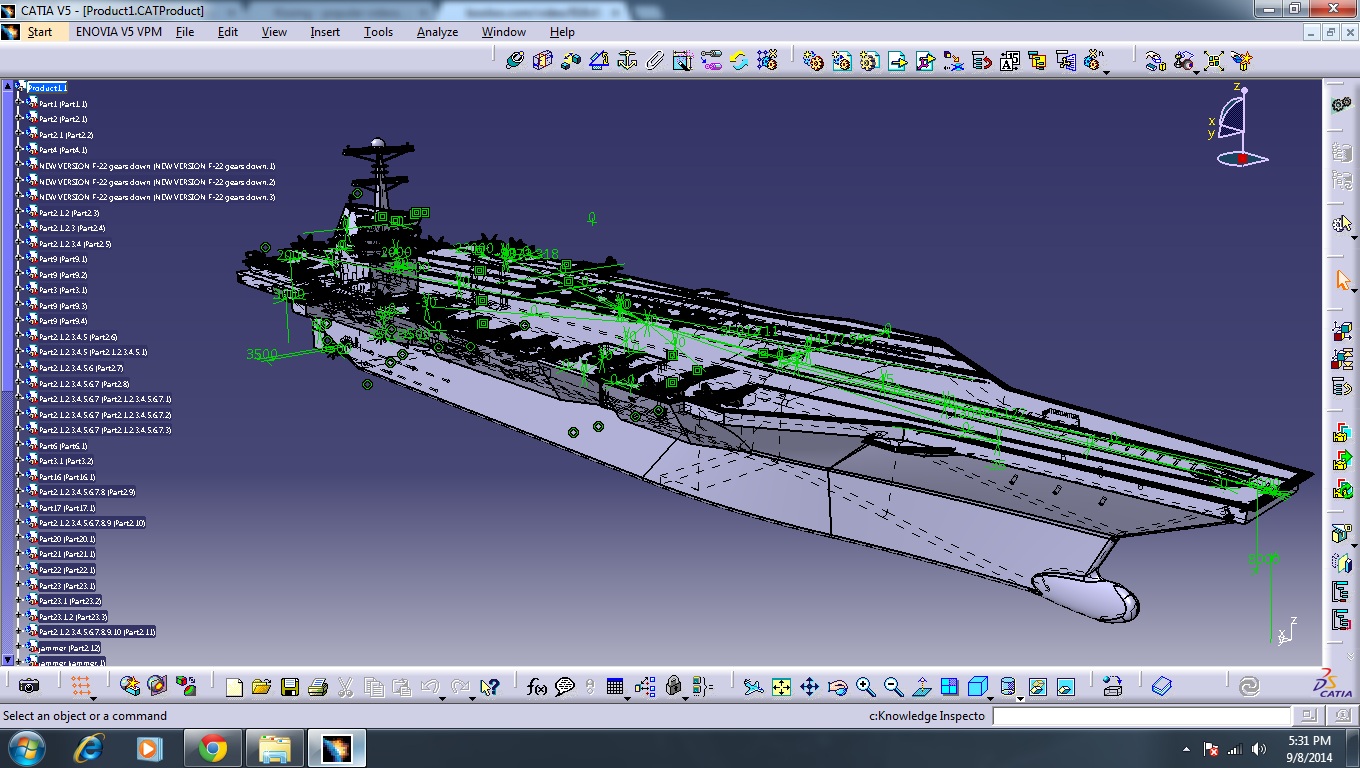Image resolution: width=1360 pixels, height=768 pixels.
Task: Click the What's This help icon
Action: (489, 687)
